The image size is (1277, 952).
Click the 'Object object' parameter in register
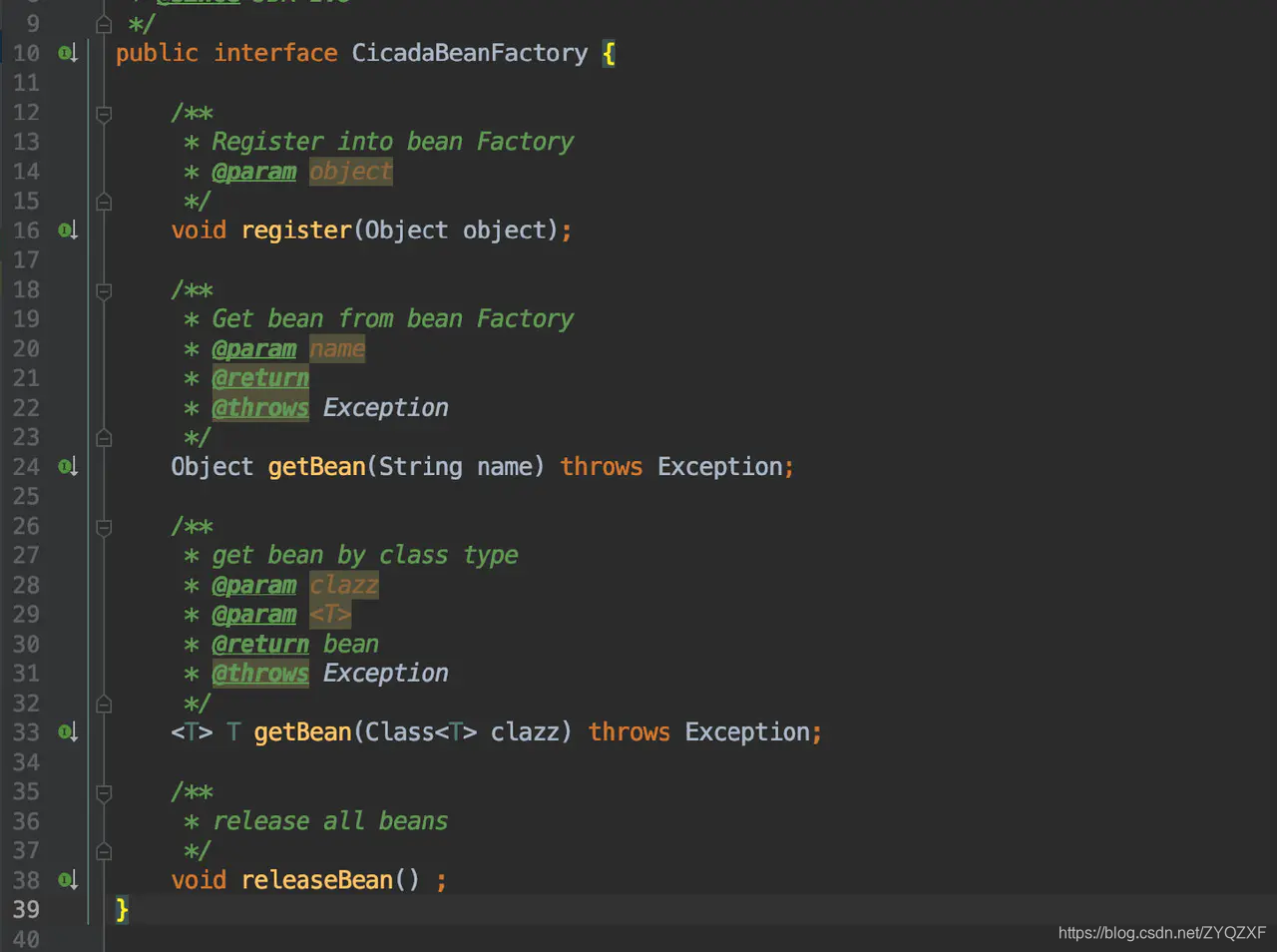click(x=455, y=231)
